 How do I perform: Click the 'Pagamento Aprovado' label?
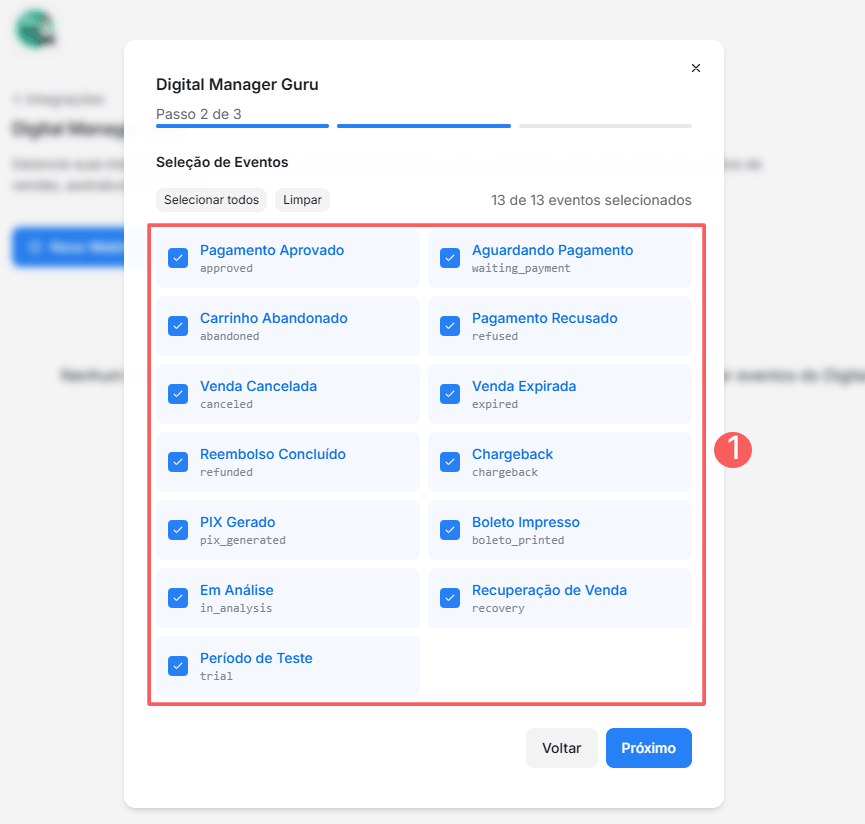(x=272, y=250)
